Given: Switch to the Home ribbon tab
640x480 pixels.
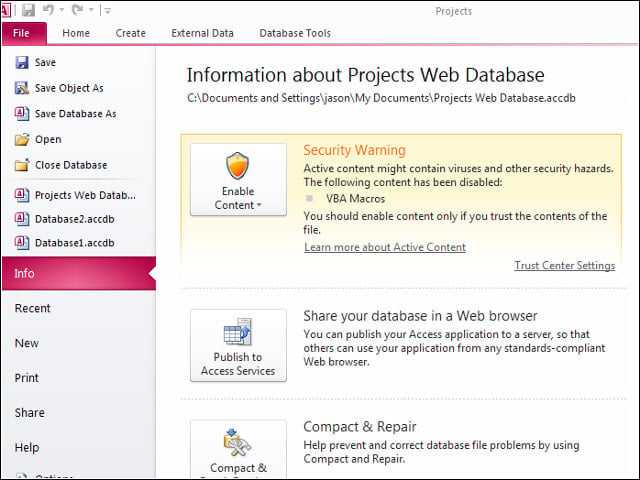Looking at the screenshot, I should pyautogui.click(x=76, y=33).
